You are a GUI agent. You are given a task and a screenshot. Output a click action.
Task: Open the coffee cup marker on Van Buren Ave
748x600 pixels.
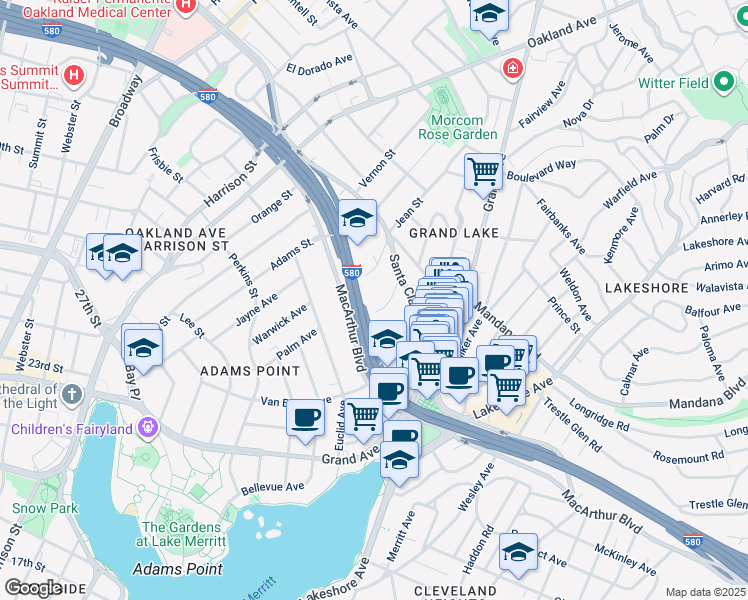[x=306, y=422]
